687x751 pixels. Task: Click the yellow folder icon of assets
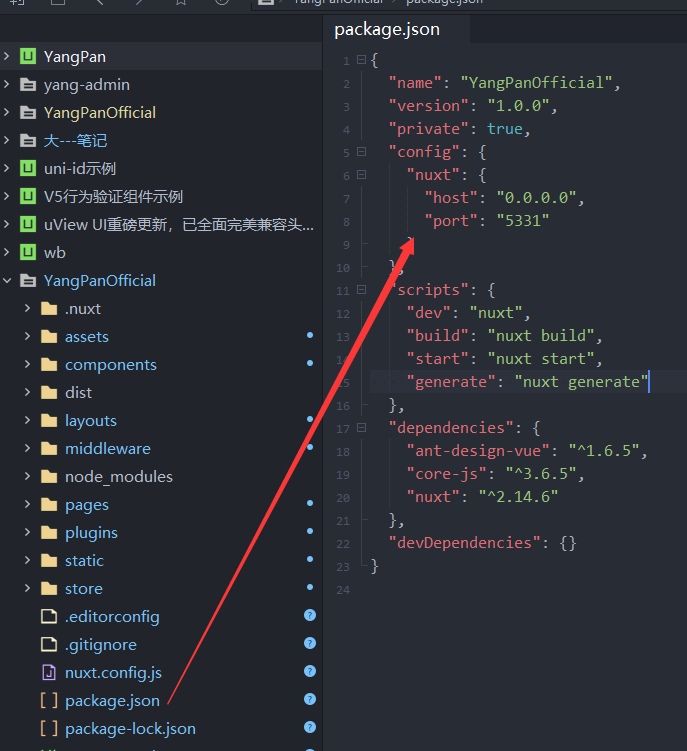[49, 337]
